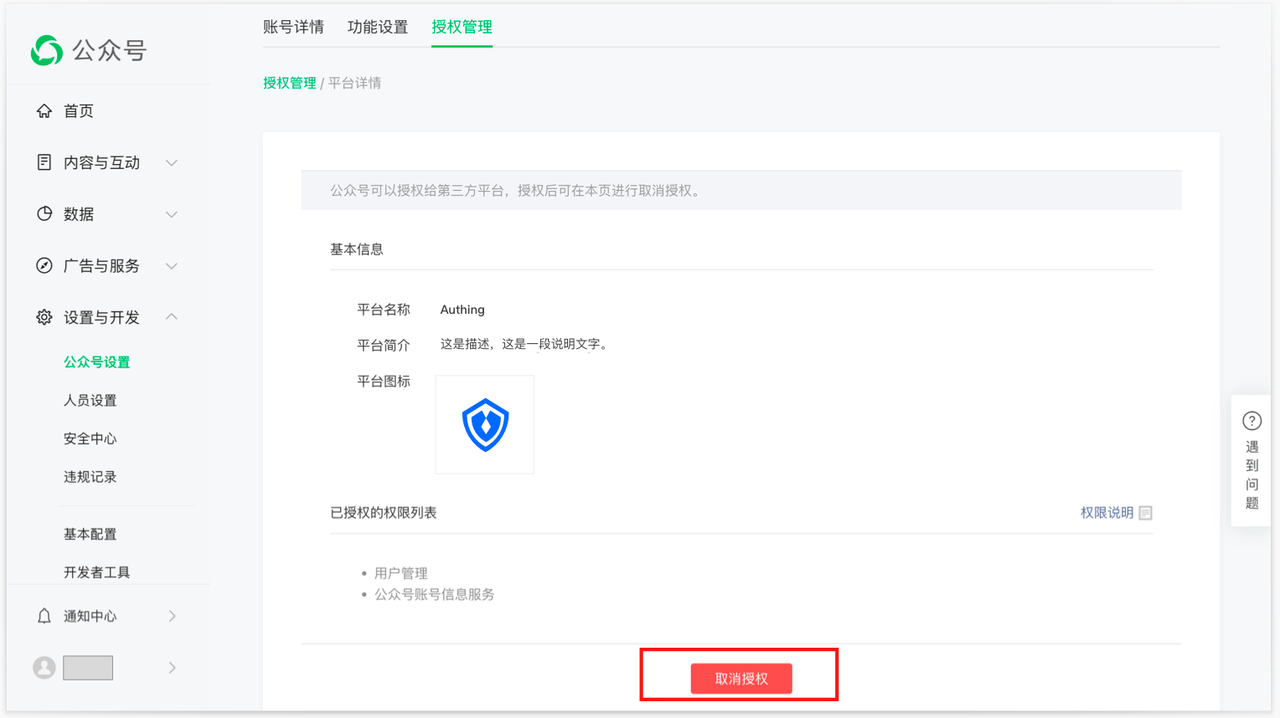The width and height of the screenshot is (1280, 718).
Task: Click the 设置与开发 gear icon
Action: [x=44, y=317]
